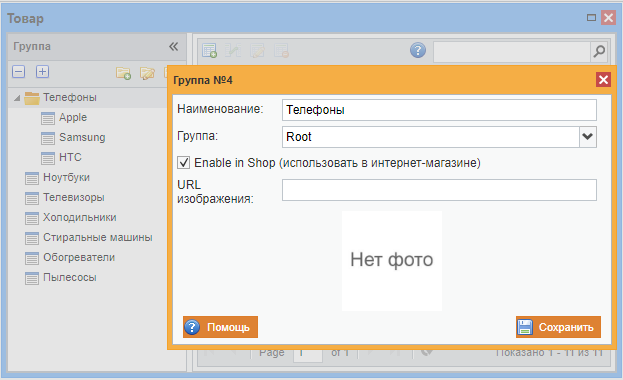The width and height of the screenshot is (623, 380).
Task: Click the Пылесосы group sheet icon
Action: pos(32,278)
